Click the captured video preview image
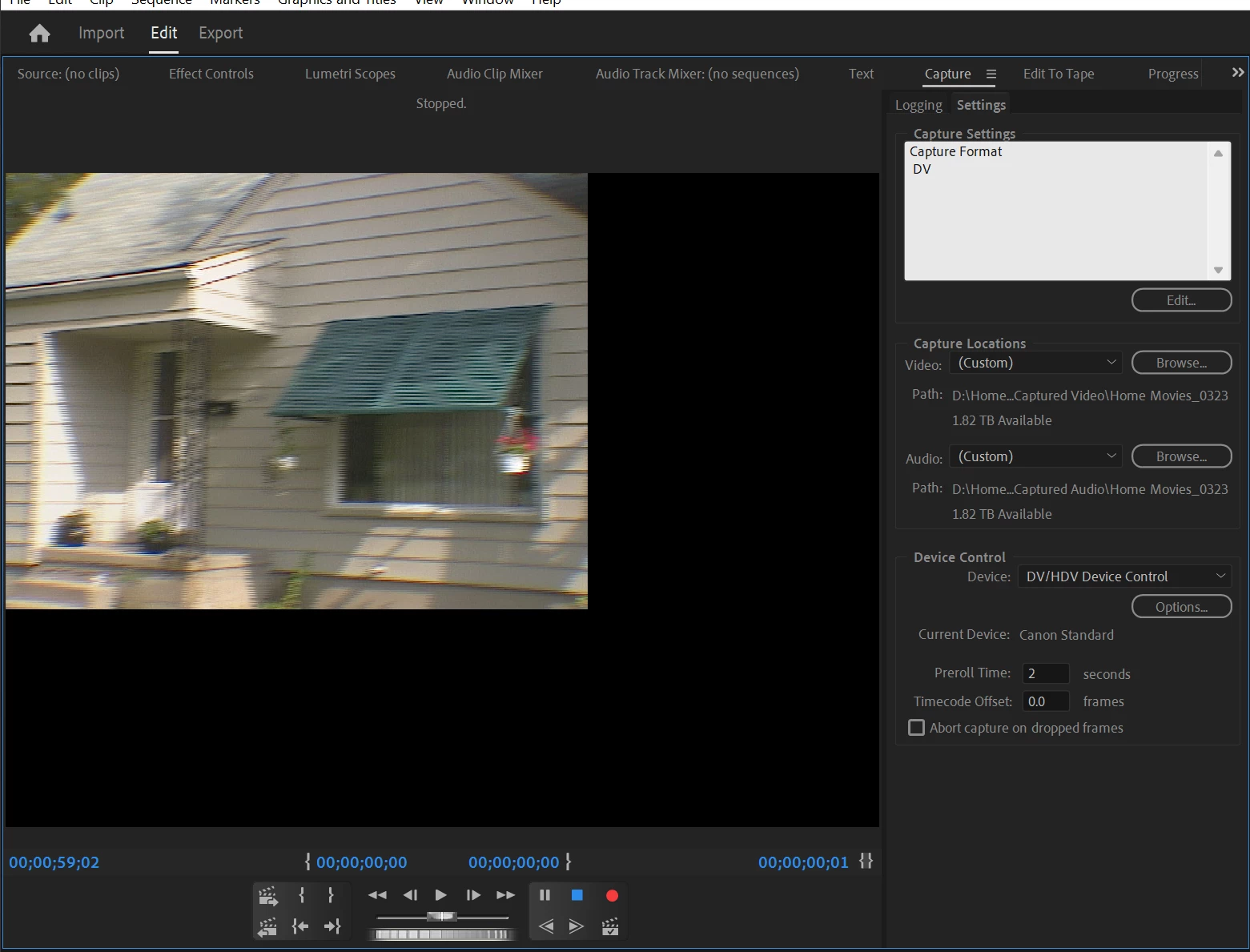1250x952 pixels. point(296,391)
